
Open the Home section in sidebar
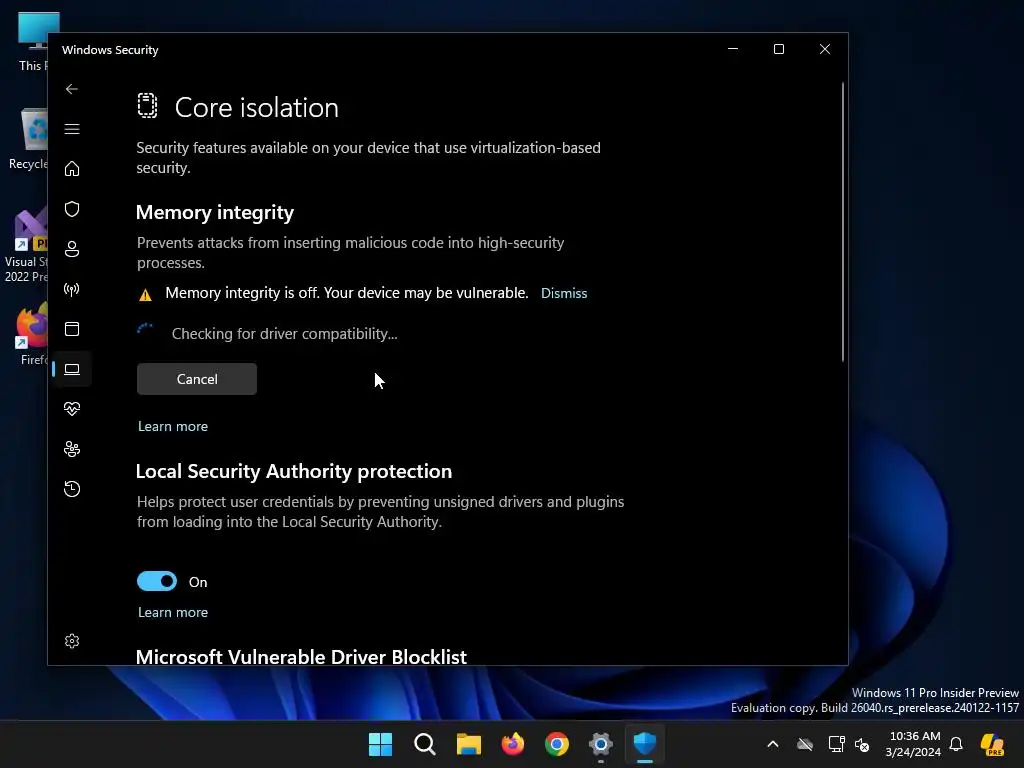(72, 169)
